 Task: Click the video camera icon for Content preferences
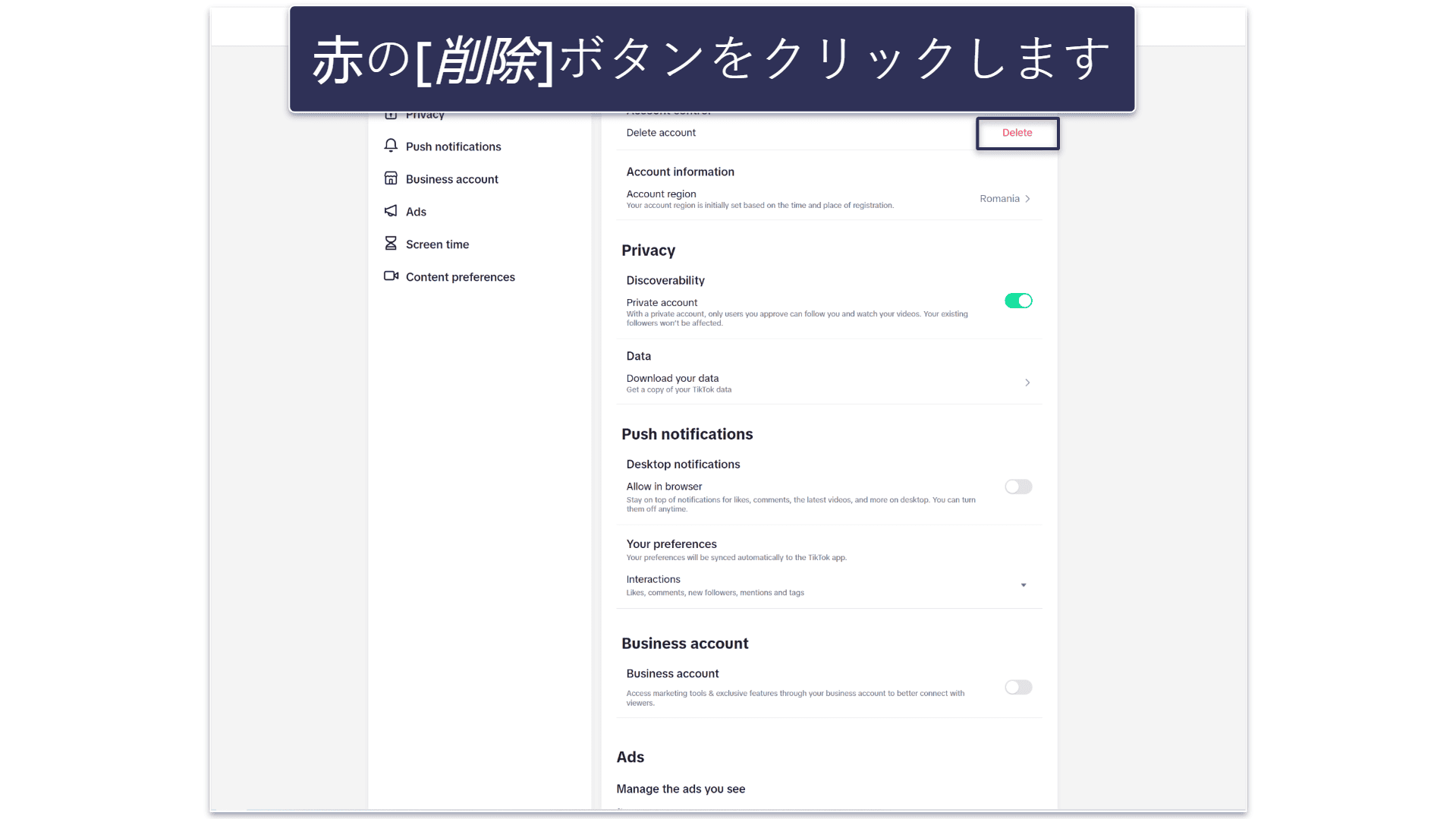391,276
